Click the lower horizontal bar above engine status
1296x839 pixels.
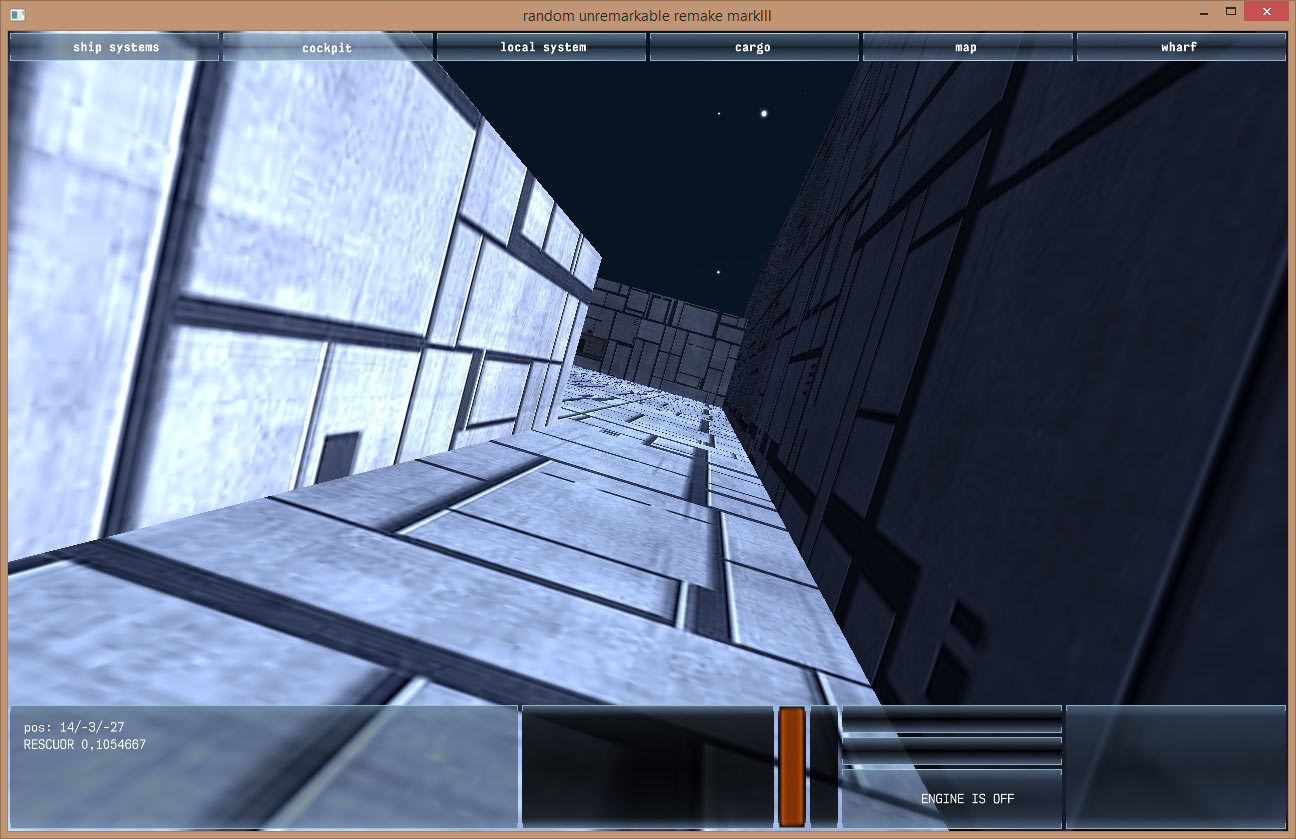952,751
